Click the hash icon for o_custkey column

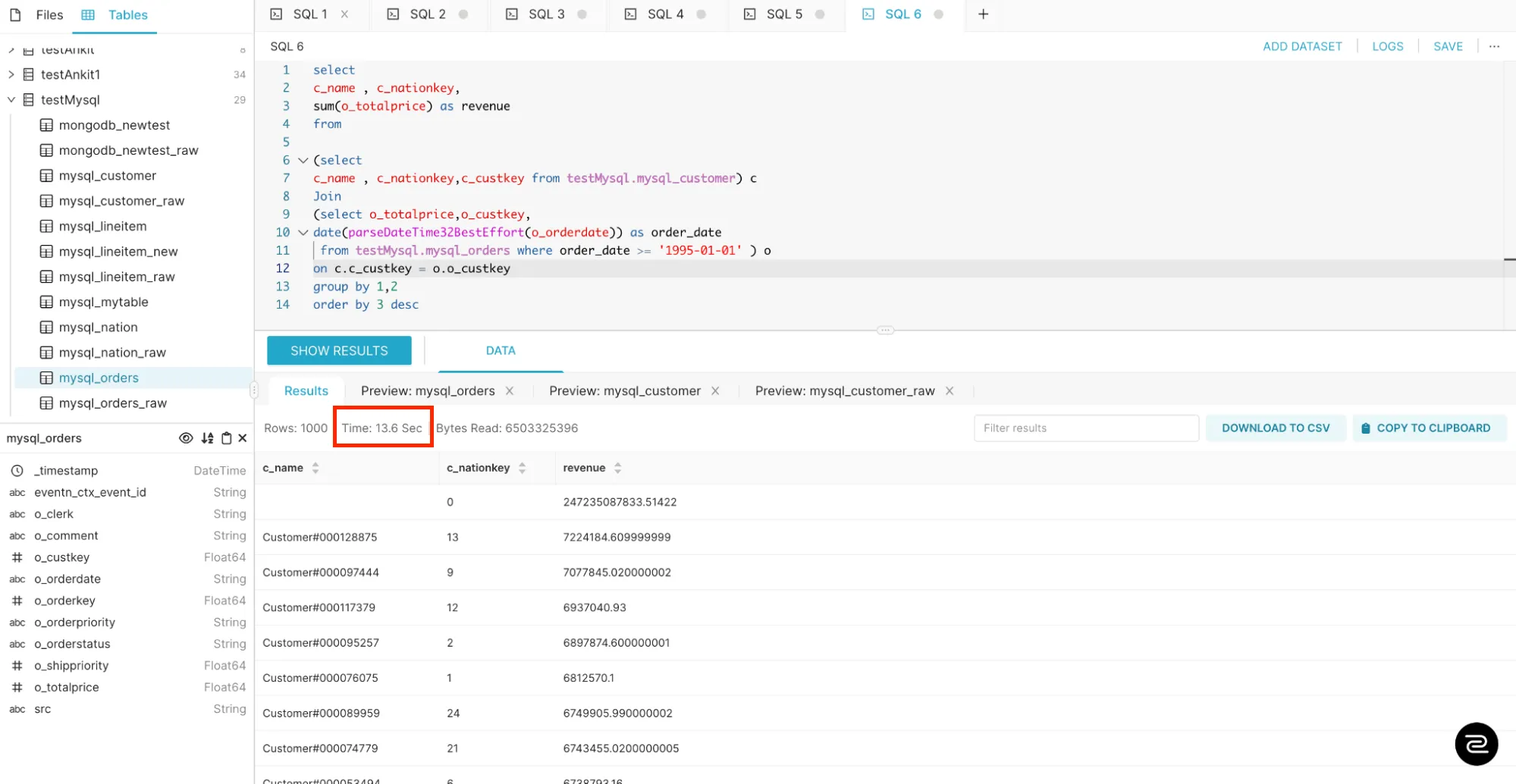tap(17, 557)
